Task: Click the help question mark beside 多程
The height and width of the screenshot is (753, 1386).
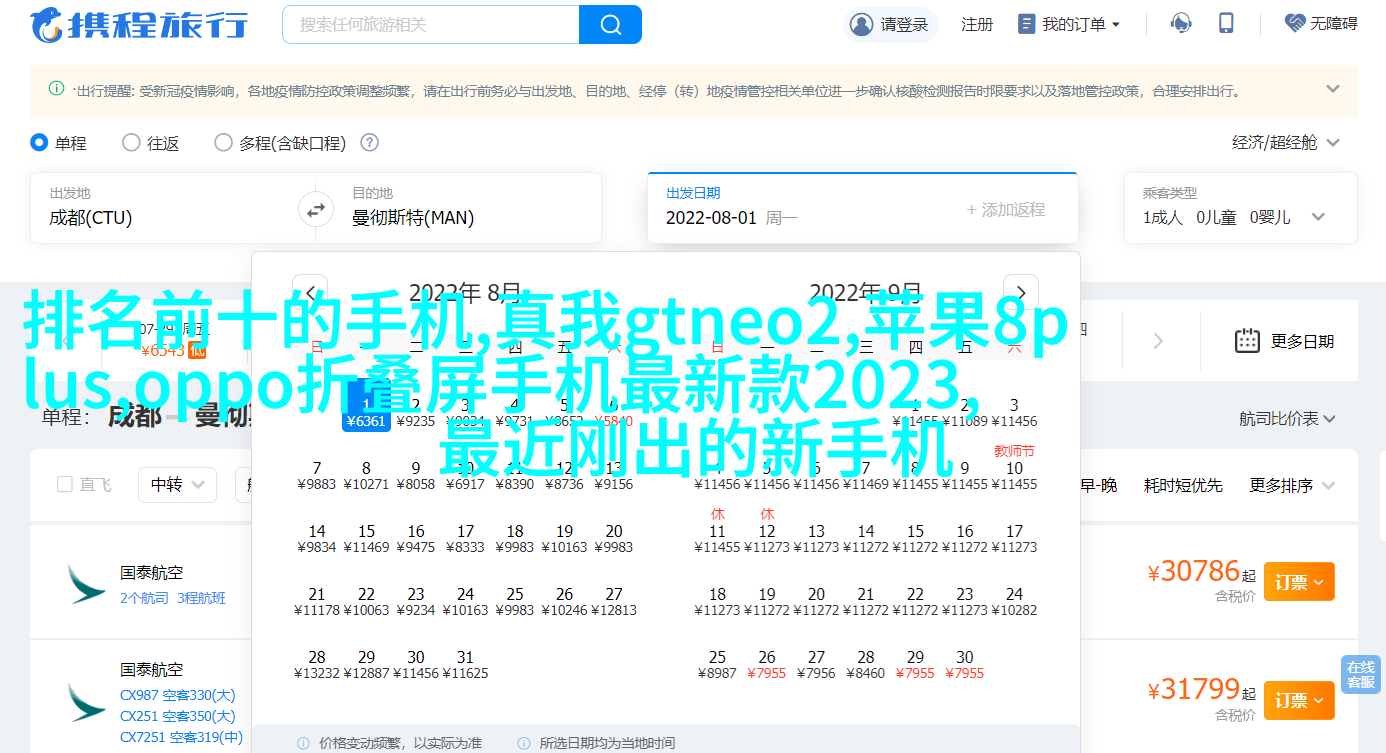Action: [x=369, y=143]
